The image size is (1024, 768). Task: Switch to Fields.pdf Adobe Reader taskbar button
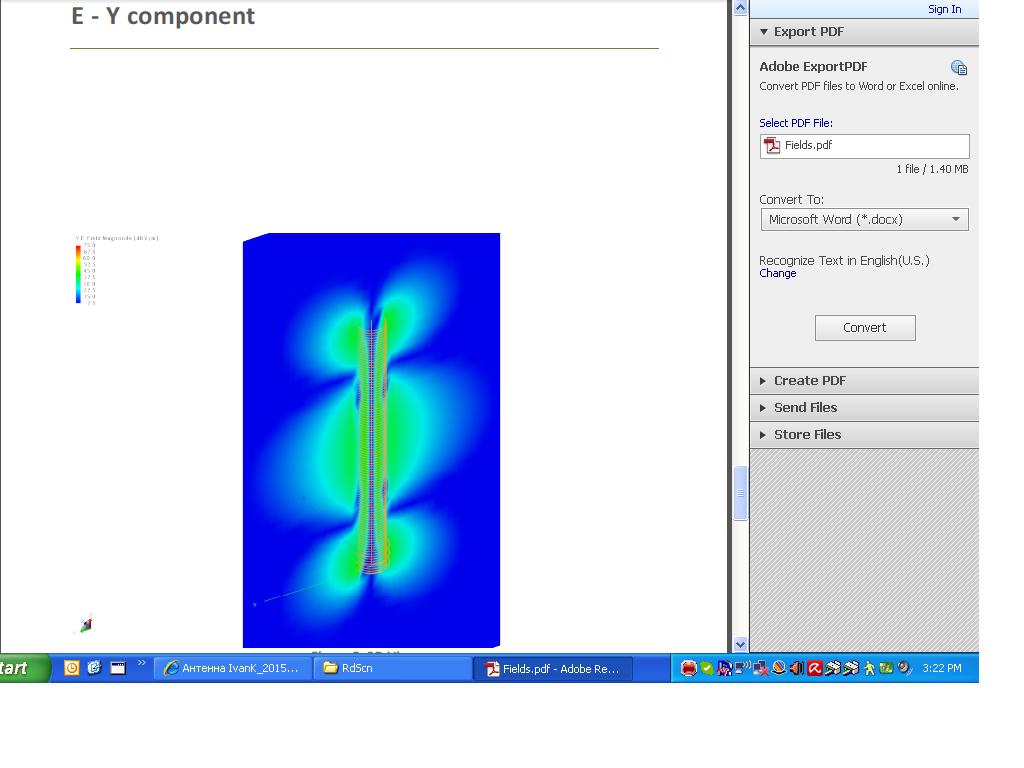click(x=552, y=668)
